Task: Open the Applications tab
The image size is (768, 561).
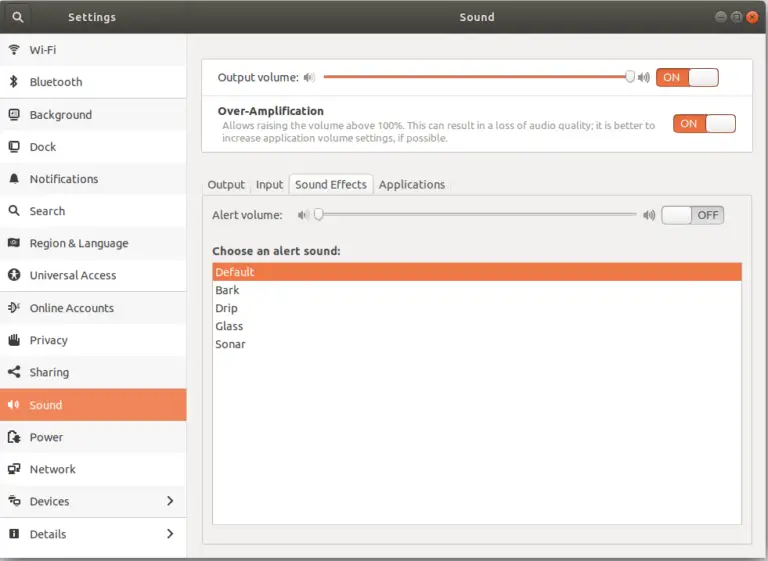Action: point(411,185)
